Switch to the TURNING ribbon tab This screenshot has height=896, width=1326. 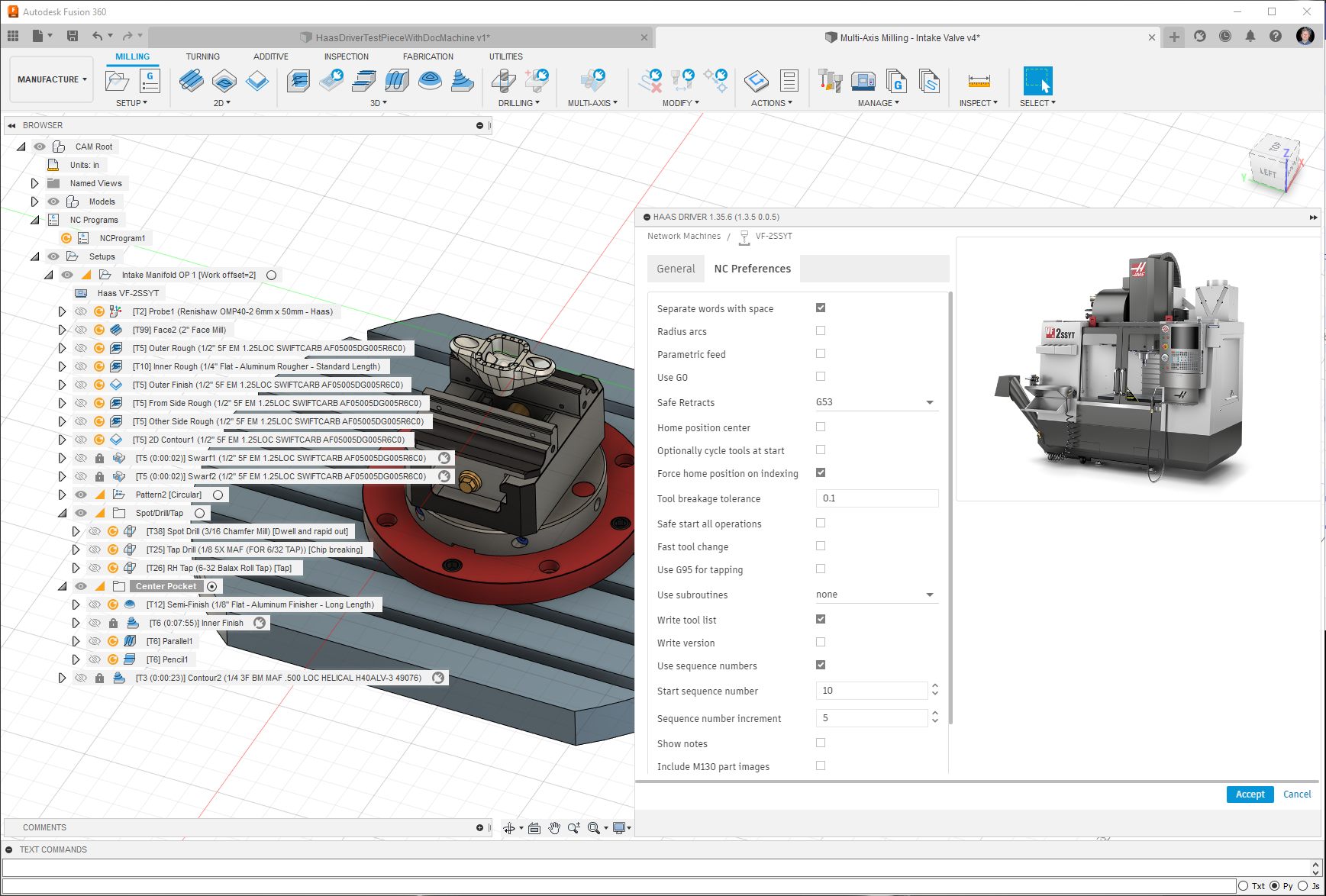coord(202,56)
